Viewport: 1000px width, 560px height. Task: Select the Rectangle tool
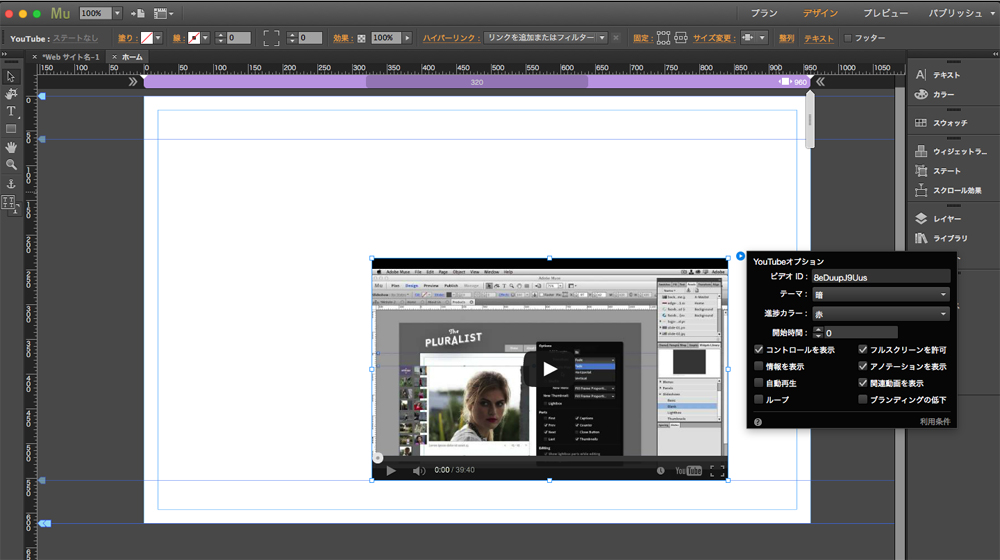(11, 129)
